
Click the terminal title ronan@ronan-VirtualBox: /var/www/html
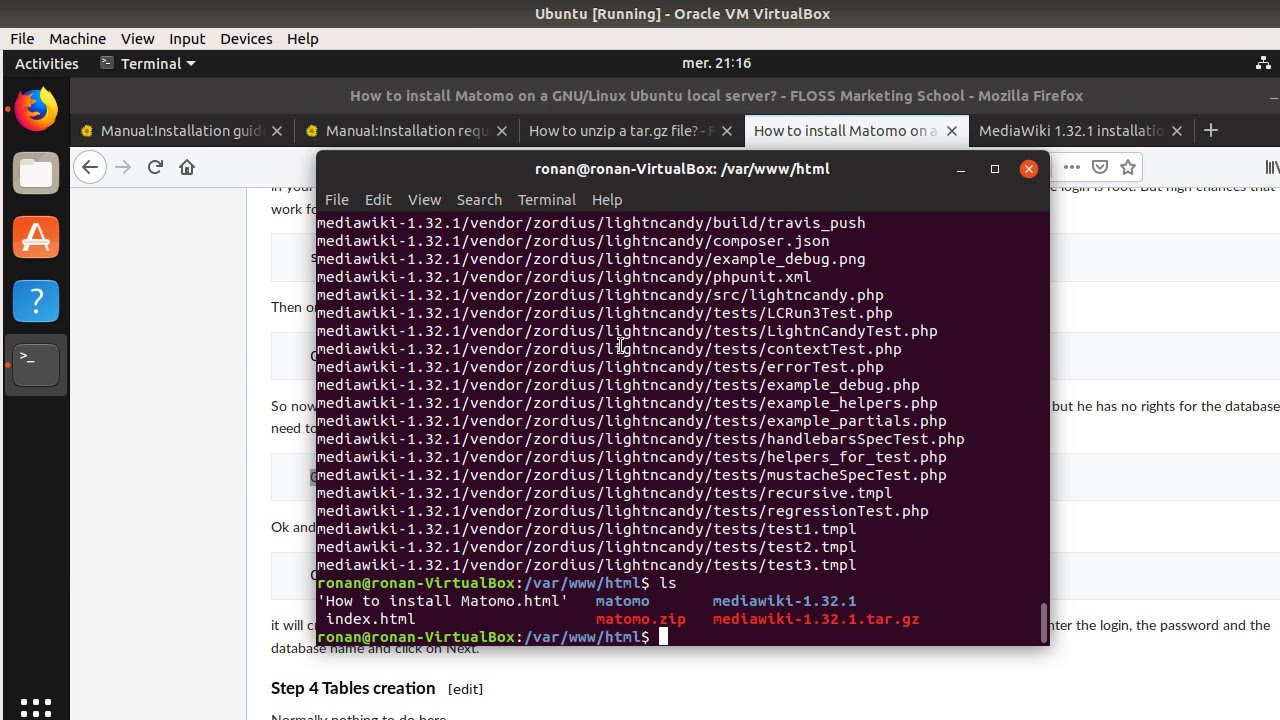[682, 169]
